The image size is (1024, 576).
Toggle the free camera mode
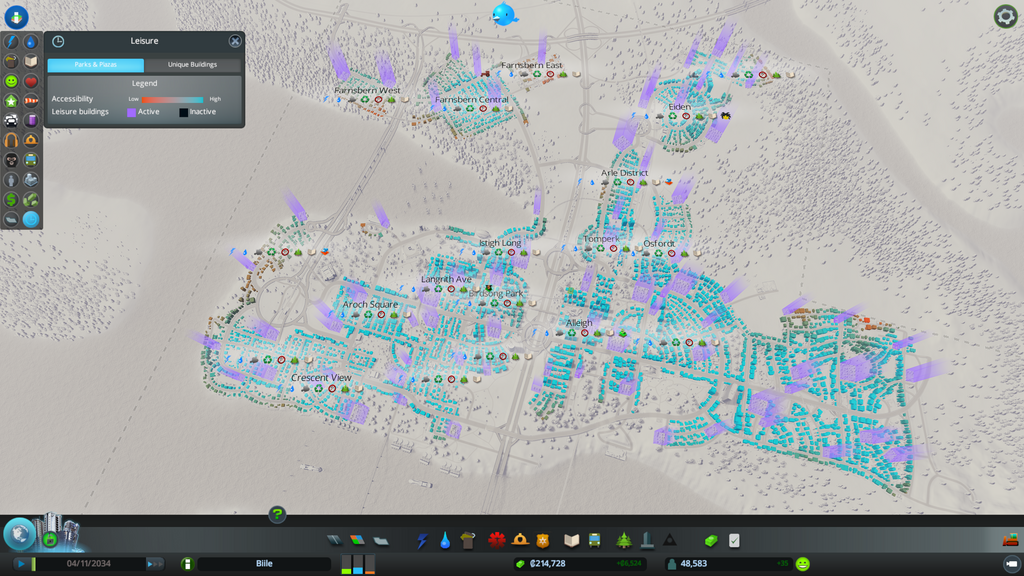[x=1011, y=563]
